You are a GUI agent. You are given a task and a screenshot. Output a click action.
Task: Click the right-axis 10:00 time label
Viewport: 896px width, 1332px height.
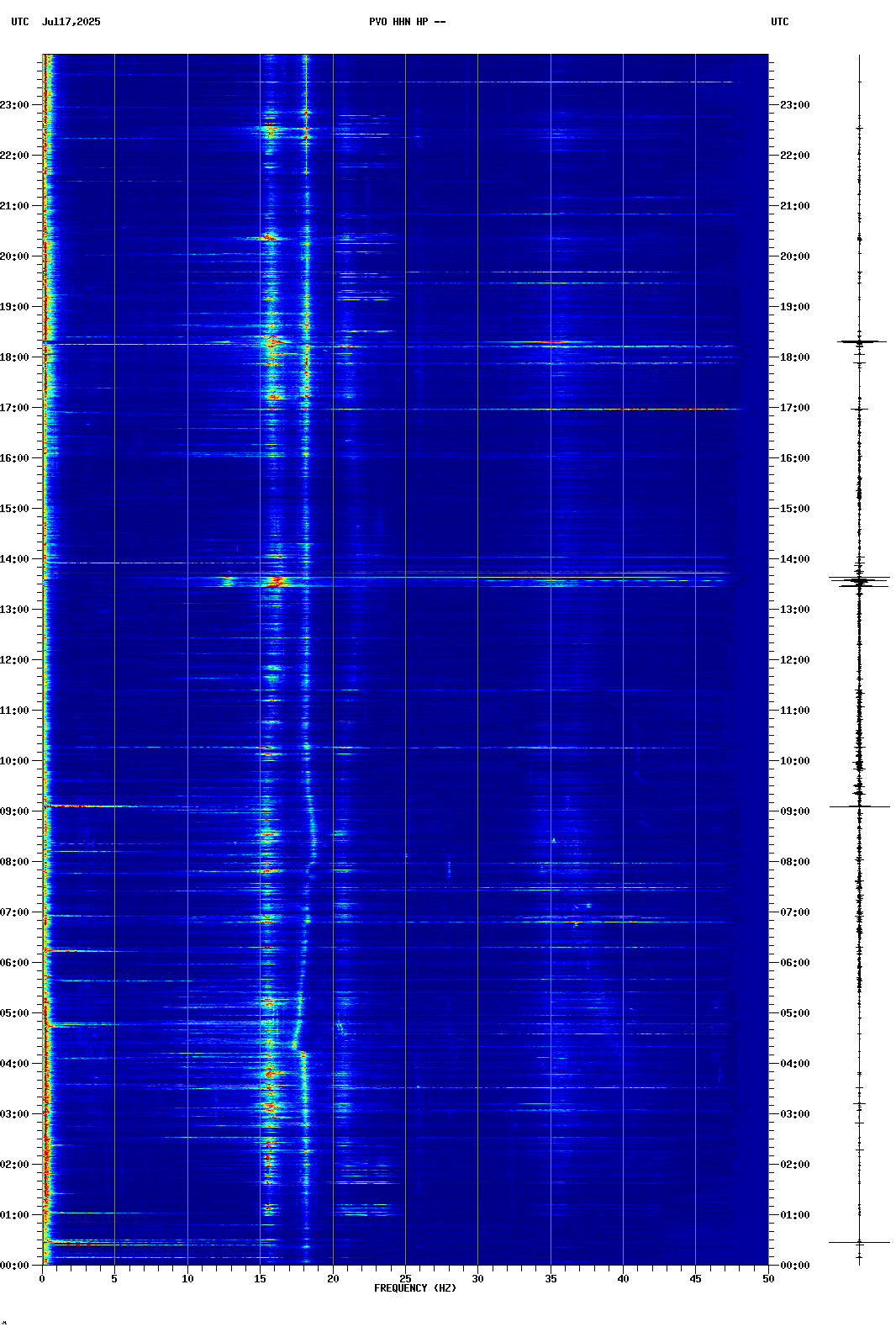[x=795, y=761]
